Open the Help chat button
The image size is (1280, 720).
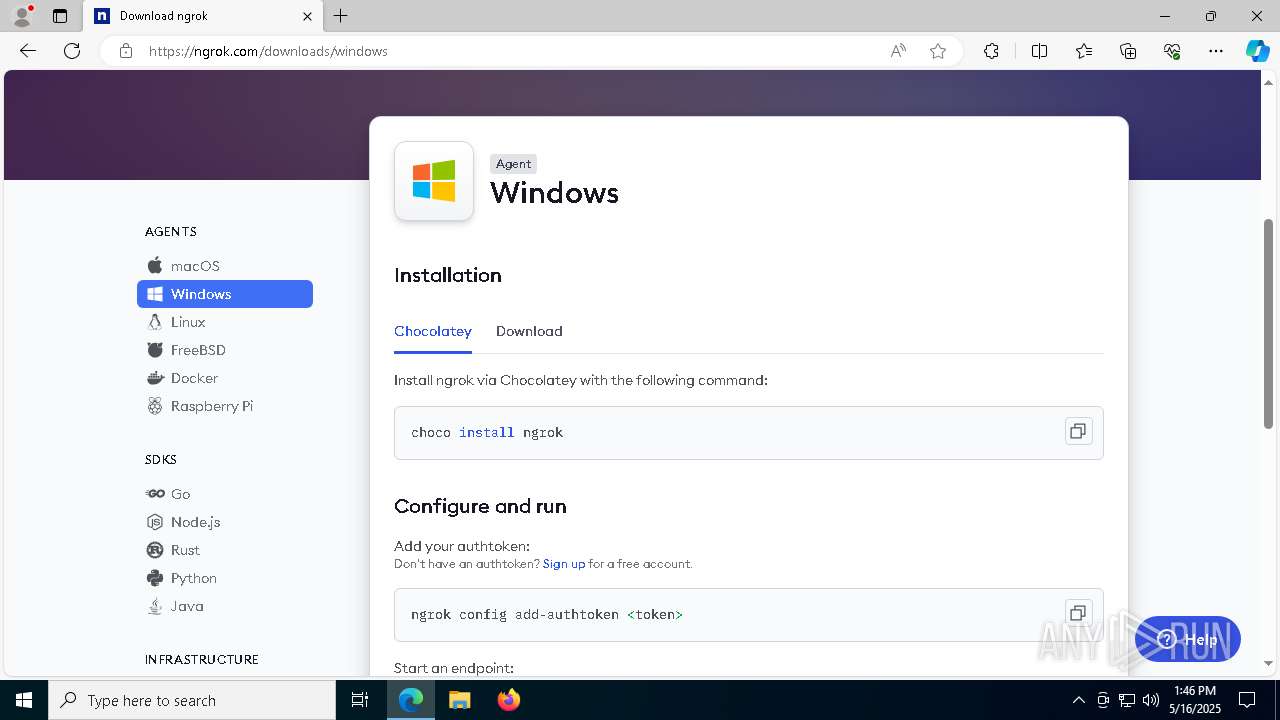[x=1188, y=640]
